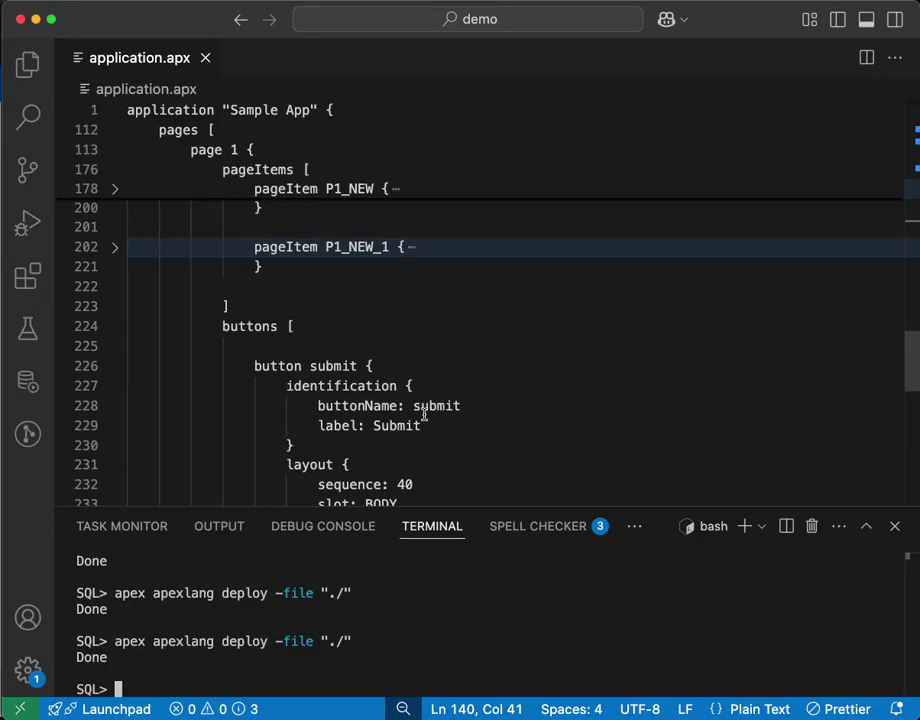Click the 'sequence: 40' line
Viewport: 920px width, 720px height.
click(x=365, y=485)
